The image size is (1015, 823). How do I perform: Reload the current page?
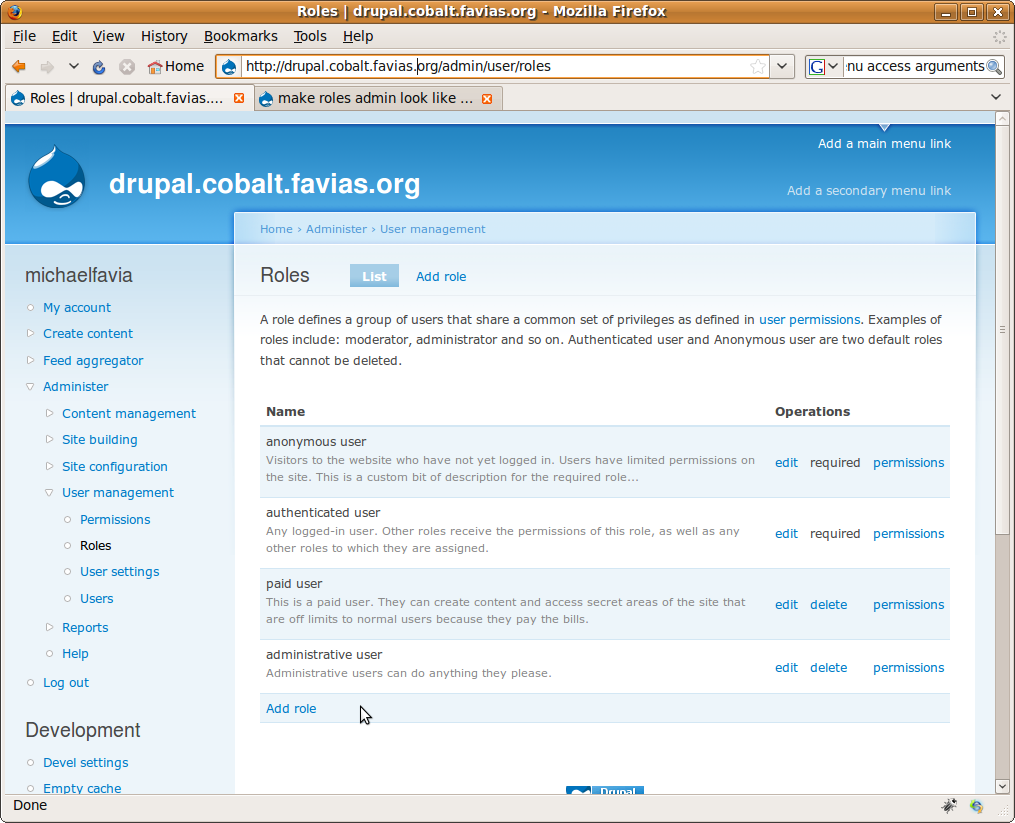tap(97, 66)
